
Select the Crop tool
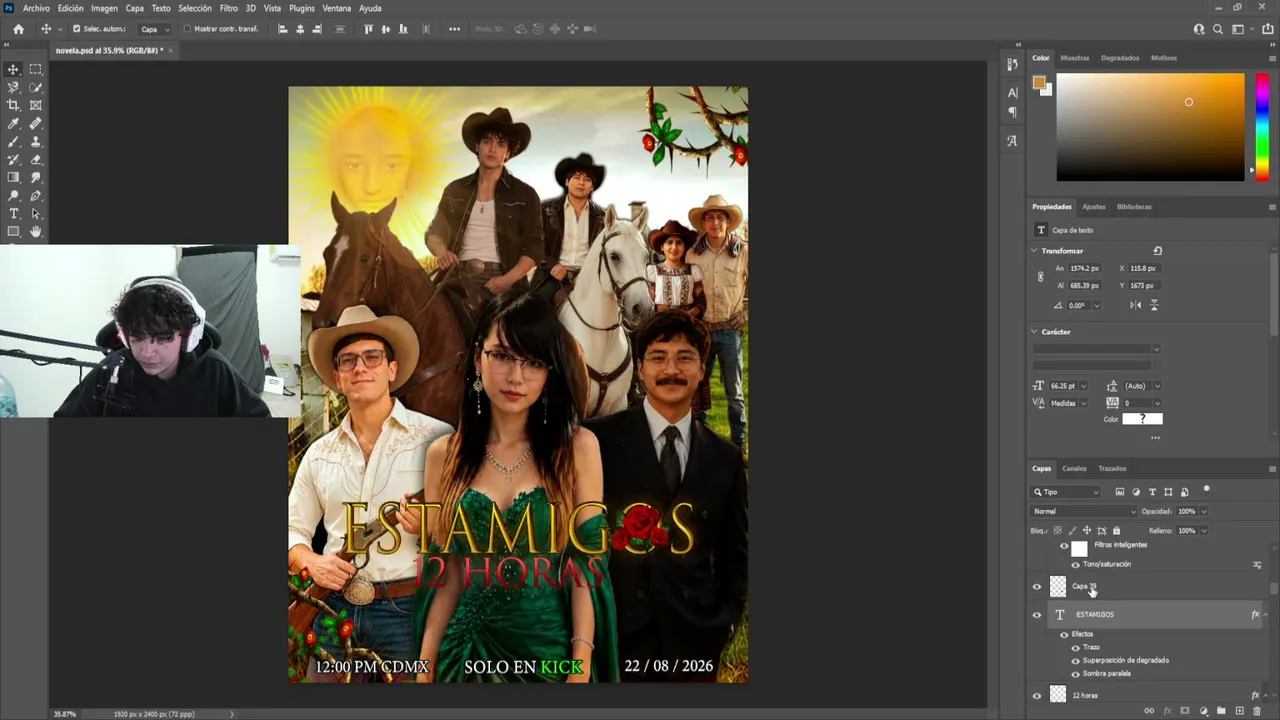[x=13, y=105]
